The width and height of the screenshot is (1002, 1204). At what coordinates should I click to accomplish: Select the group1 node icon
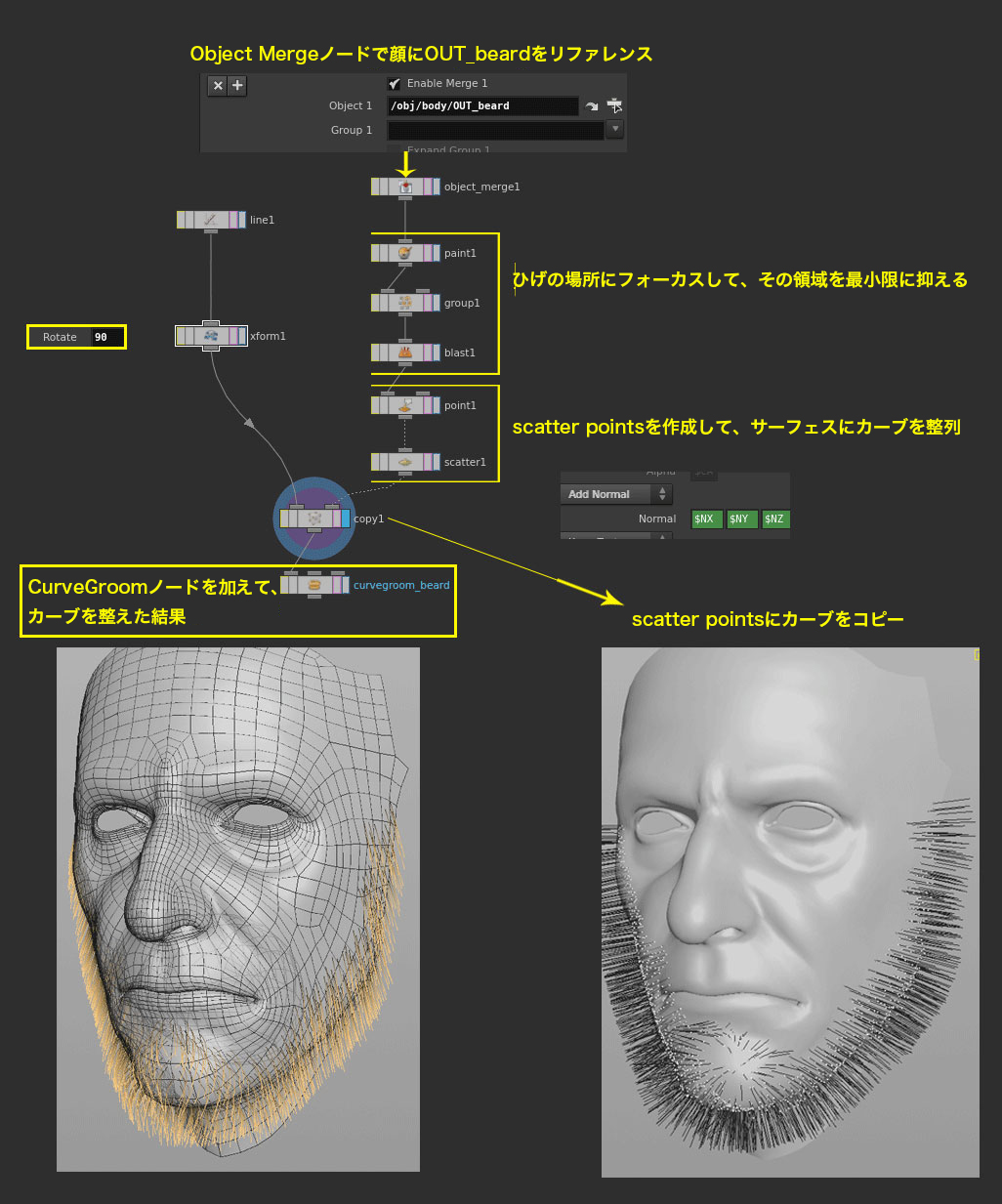(405, 303)
